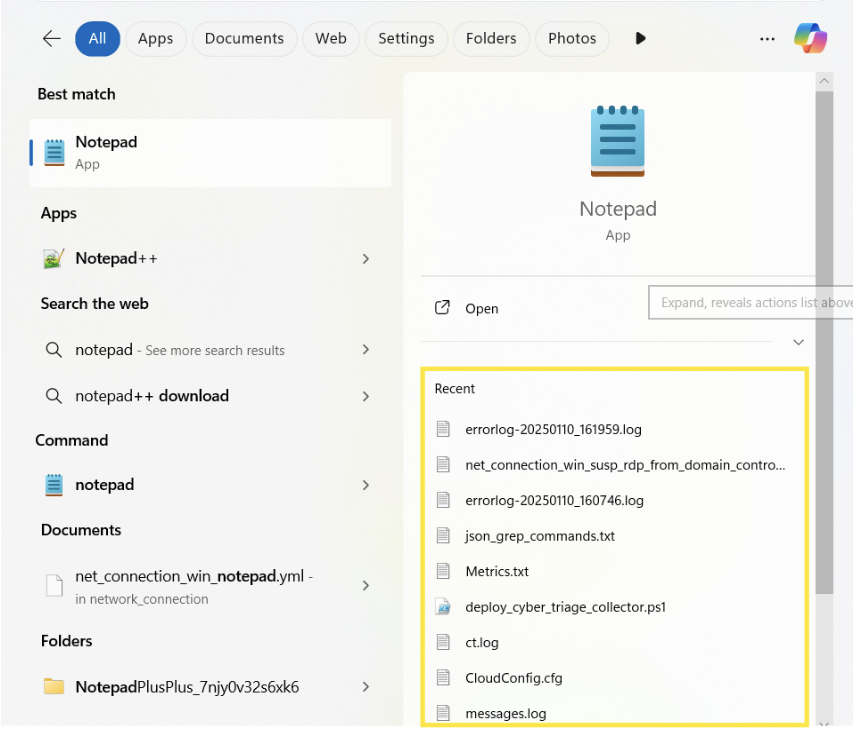856x740 pixels.
Task: Switch to the Photos filter tab
Action: coord(573,39)
